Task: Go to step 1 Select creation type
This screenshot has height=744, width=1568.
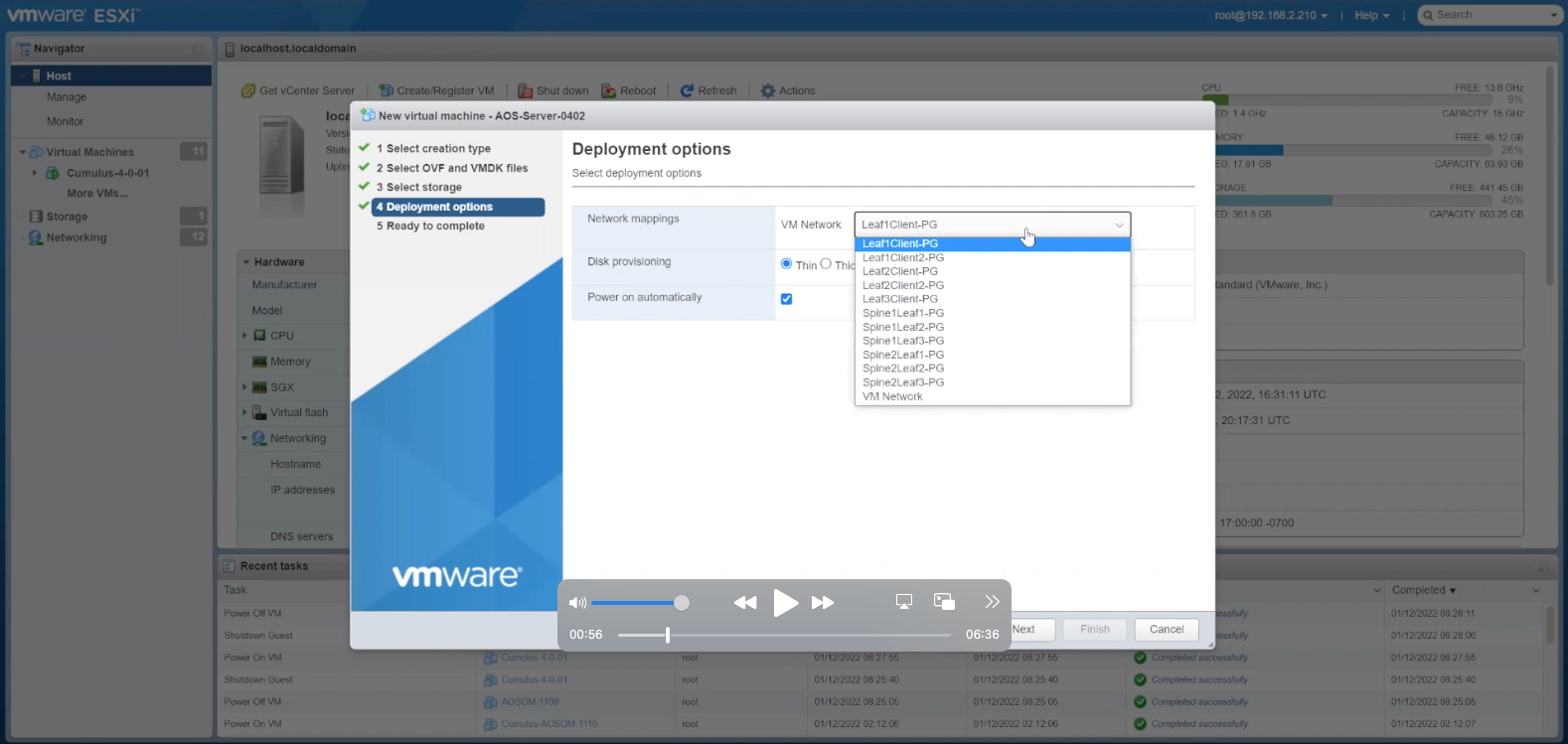Action: pyautogui.click(x=433, y=148)
